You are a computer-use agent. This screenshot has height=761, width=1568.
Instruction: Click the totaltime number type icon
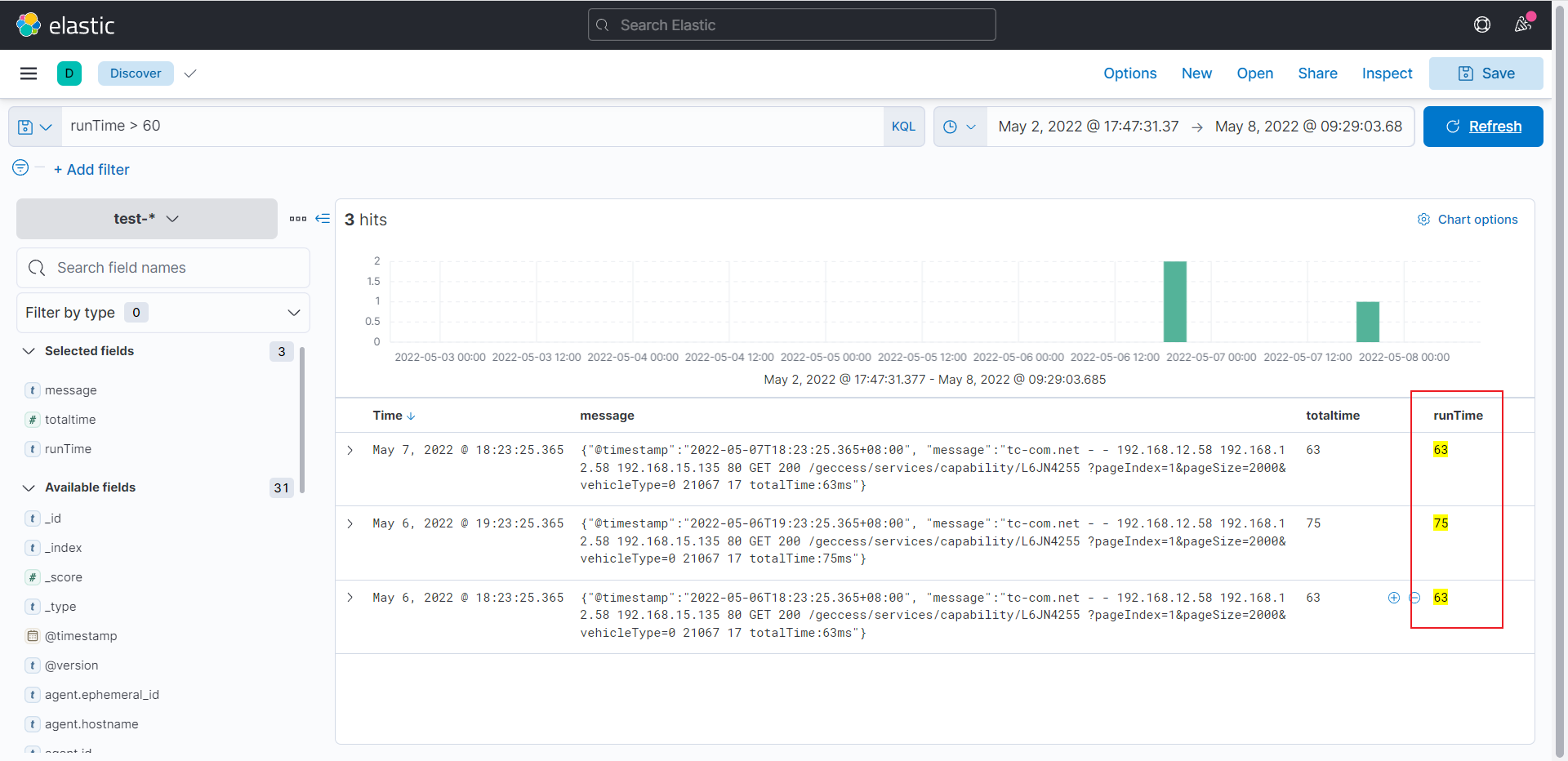coord(33,420)
